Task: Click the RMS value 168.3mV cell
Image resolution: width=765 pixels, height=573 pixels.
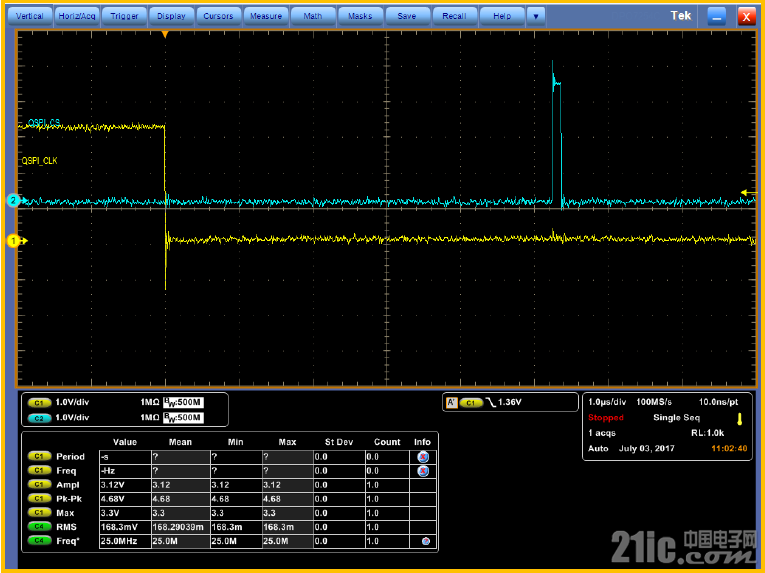Action: [125, 527]
